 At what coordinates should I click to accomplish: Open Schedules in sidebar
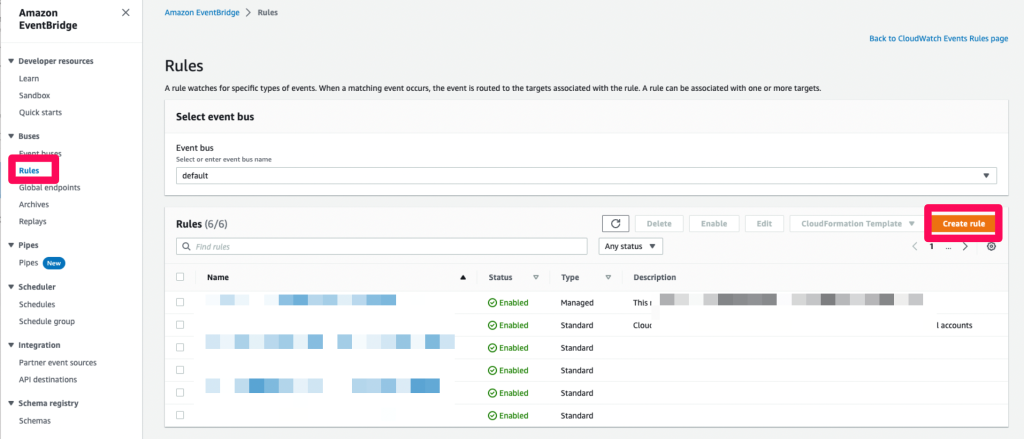pos(37,304)
